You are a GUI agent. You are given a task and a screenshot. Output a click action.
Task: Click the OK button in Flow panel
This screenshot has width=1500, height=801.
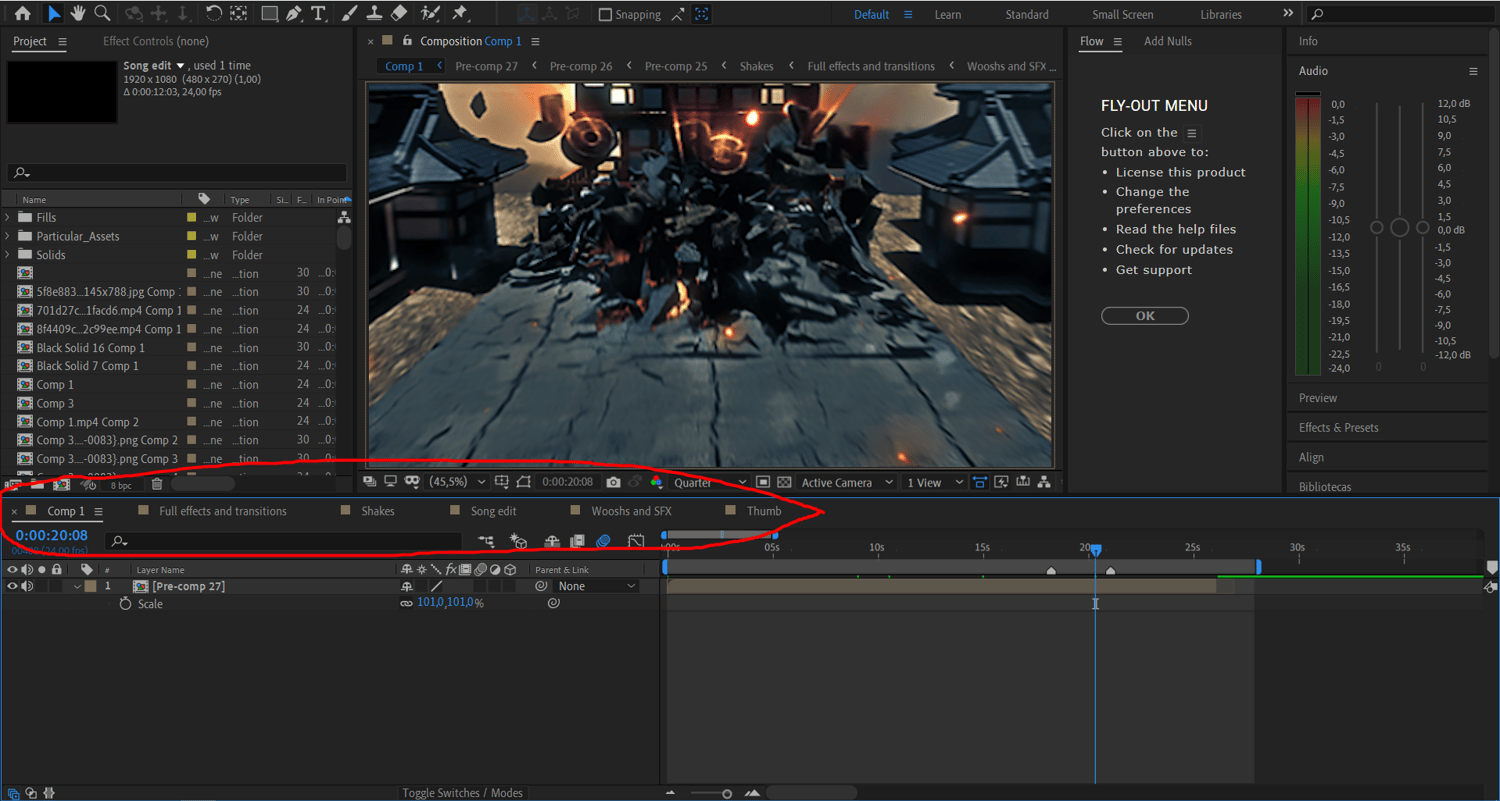tap(1145, 316)
